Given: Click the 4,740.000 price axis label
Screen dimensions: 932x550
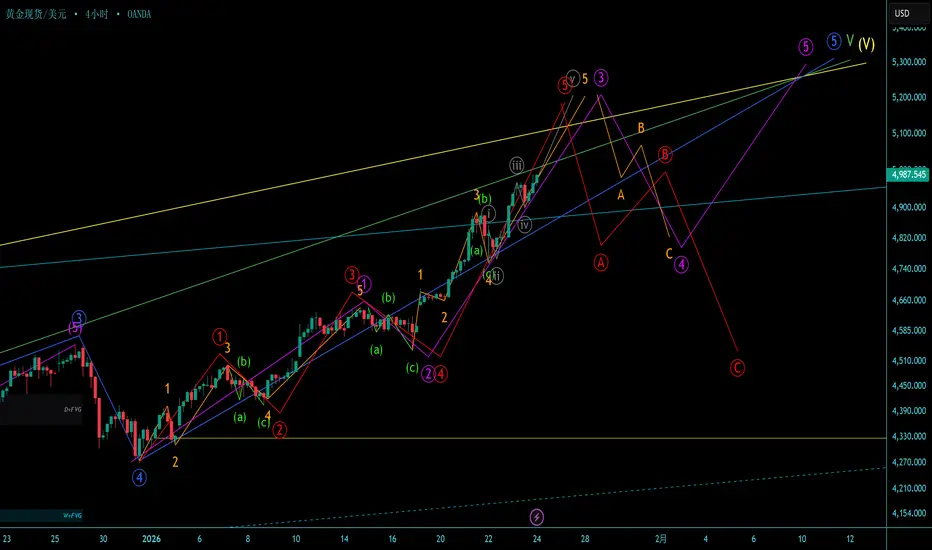Looking at the screenshot, I should pyautogui.click(x=909, y=269).
